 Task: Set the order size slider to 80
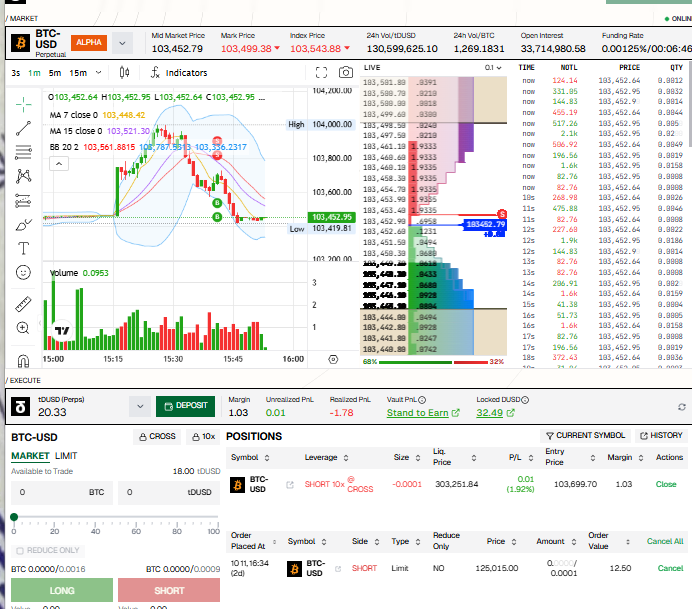click(177, 517)
